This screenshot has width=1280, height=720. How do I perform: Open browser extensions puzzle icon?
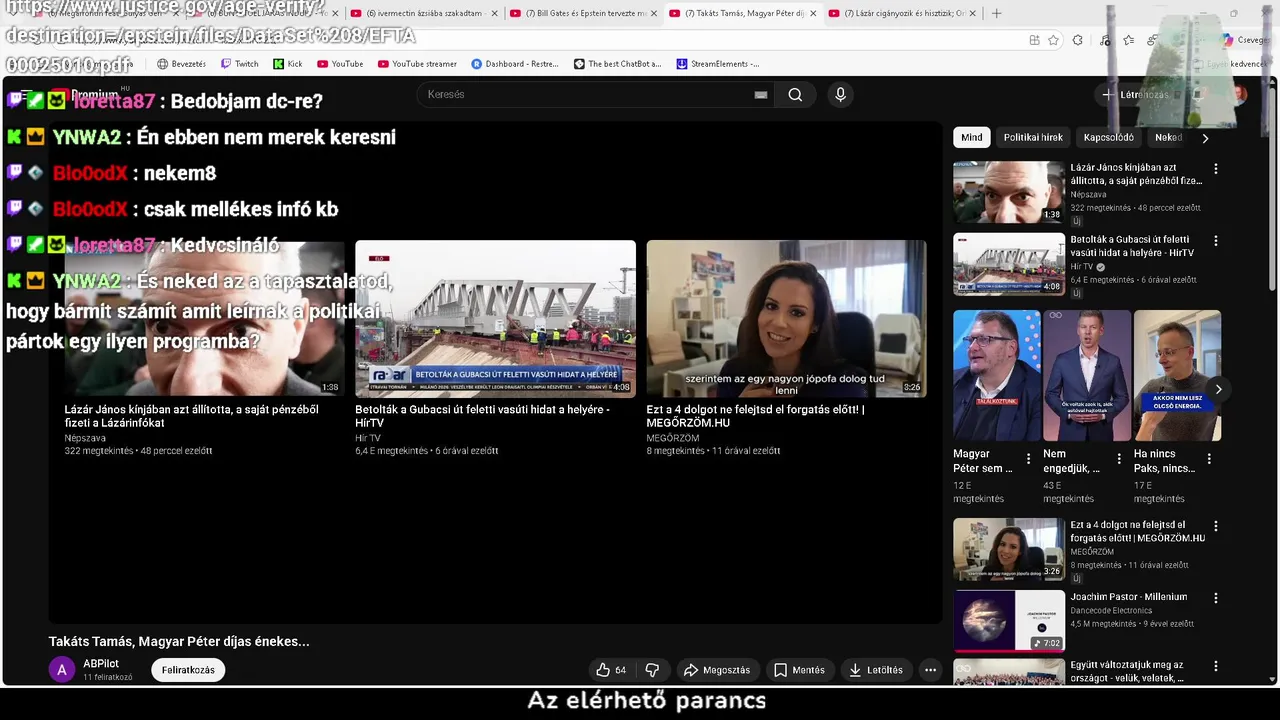[1077, 40]
